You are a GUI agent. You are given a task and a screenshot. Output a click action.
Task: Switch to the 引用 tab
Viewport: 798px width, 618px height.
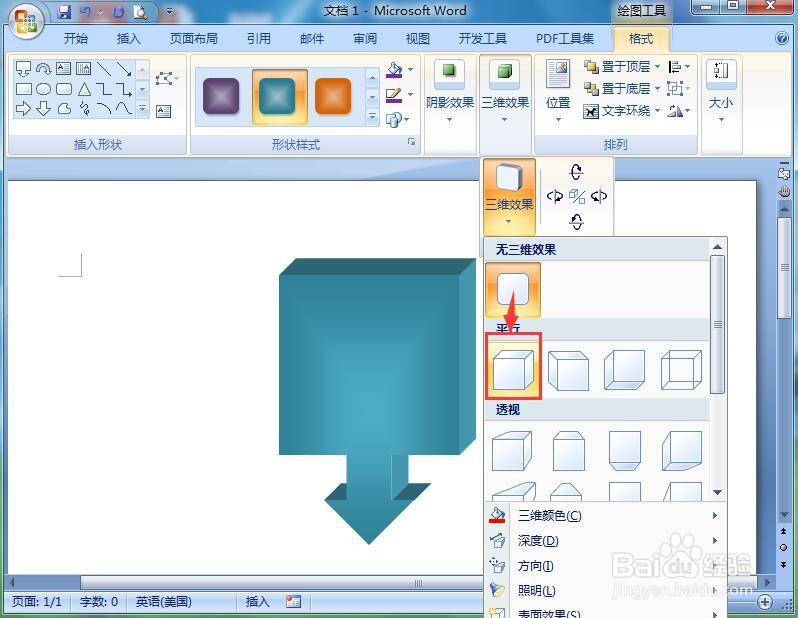pyautogui.click(x=259, y=39)
